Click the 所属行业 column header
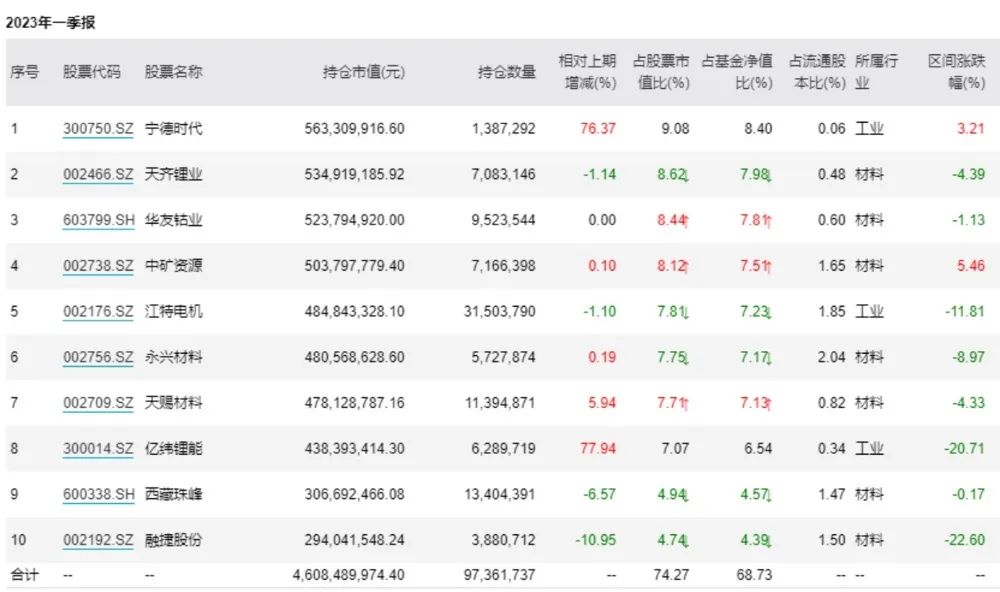 coord(876,71)
